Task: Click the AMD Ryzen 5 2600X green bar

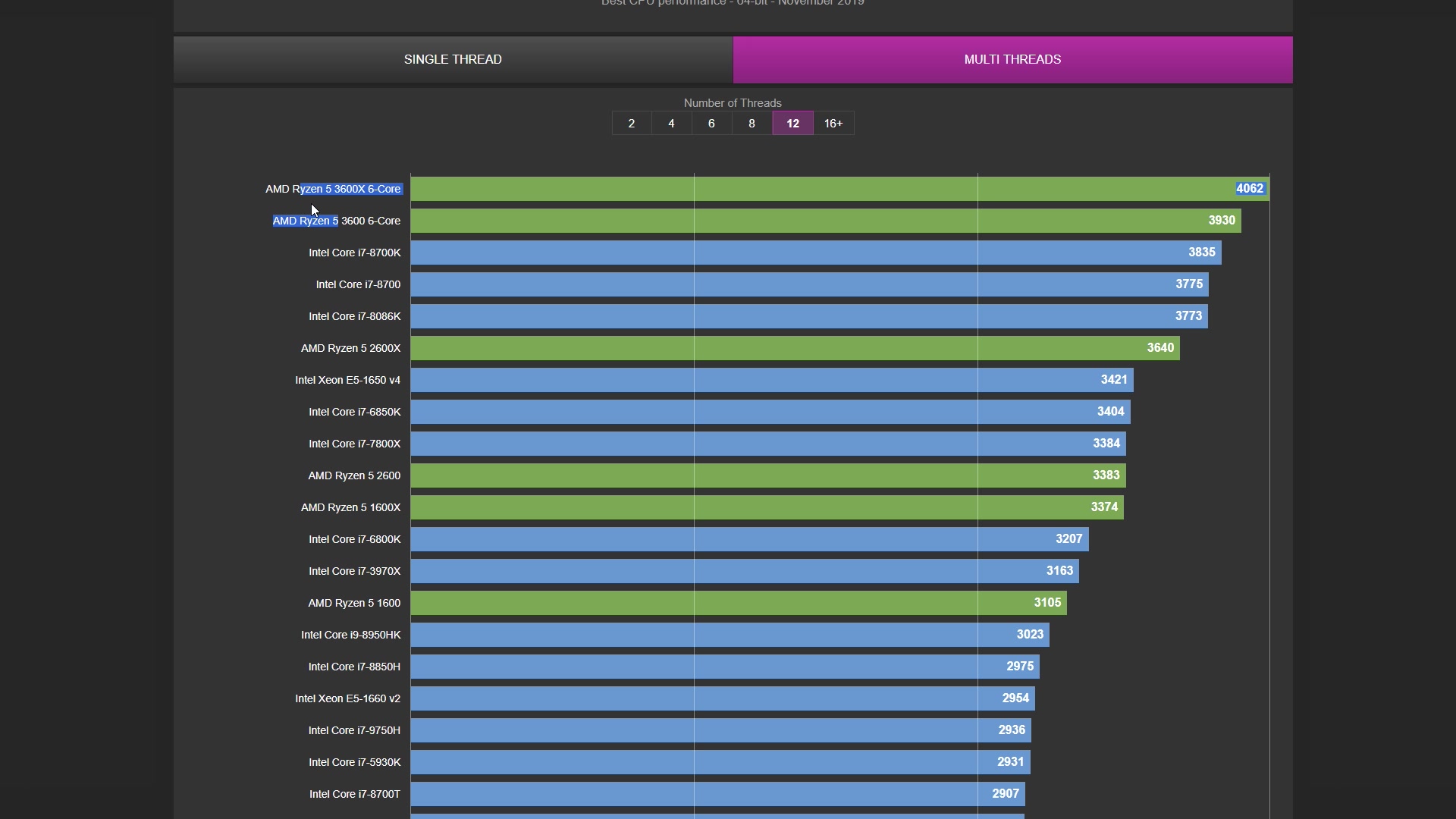Action: (x=795, y=348)
